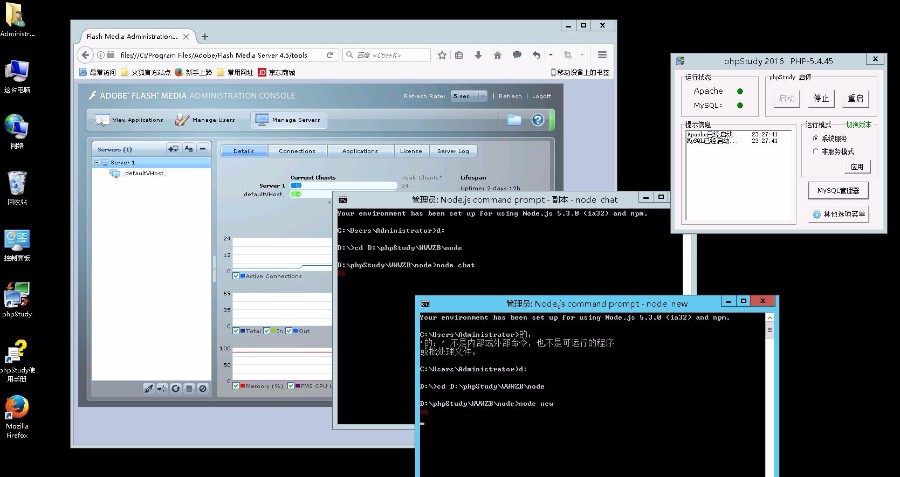900x477 pixels.
Task: Open the Firefox hamburger menu
Action: click(x=602, y=55)
